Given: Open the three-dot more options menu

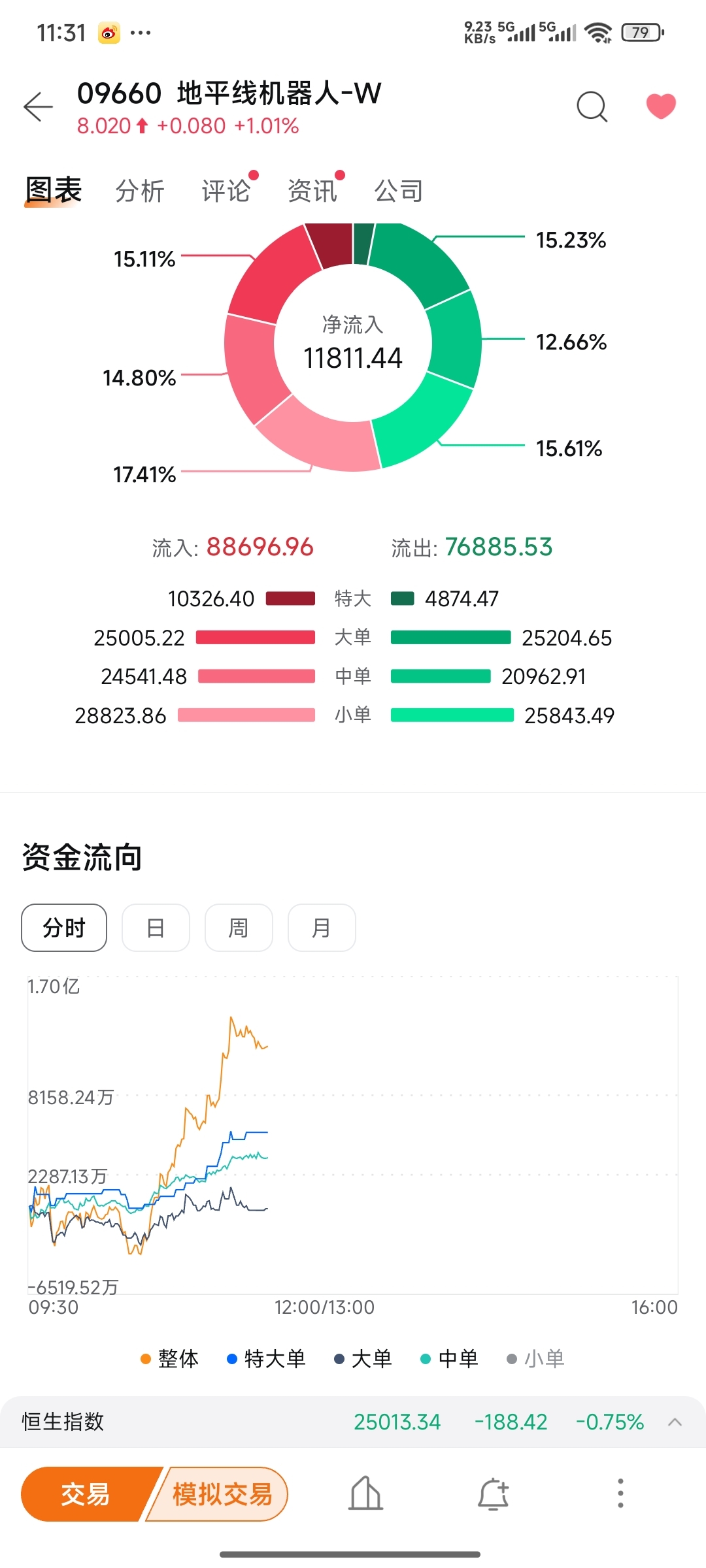Looking at the screenshot, I should coord(620,1494).
